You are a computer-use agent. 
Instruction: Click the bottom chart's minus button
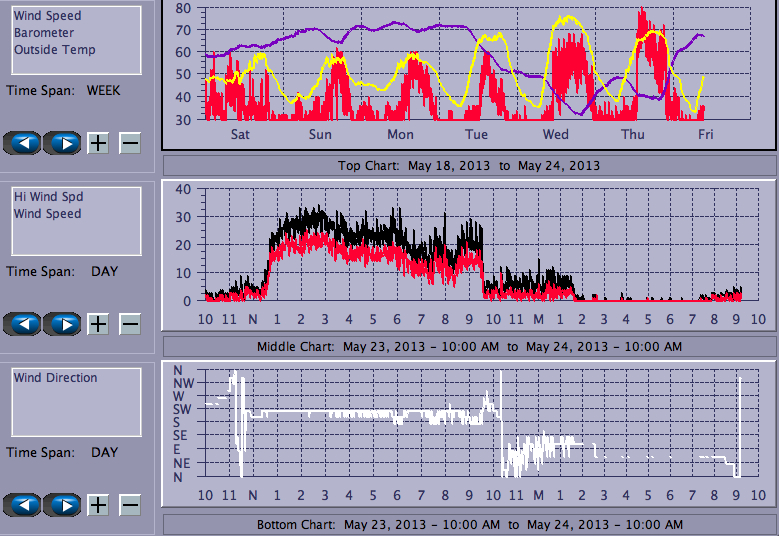point(130,505)
